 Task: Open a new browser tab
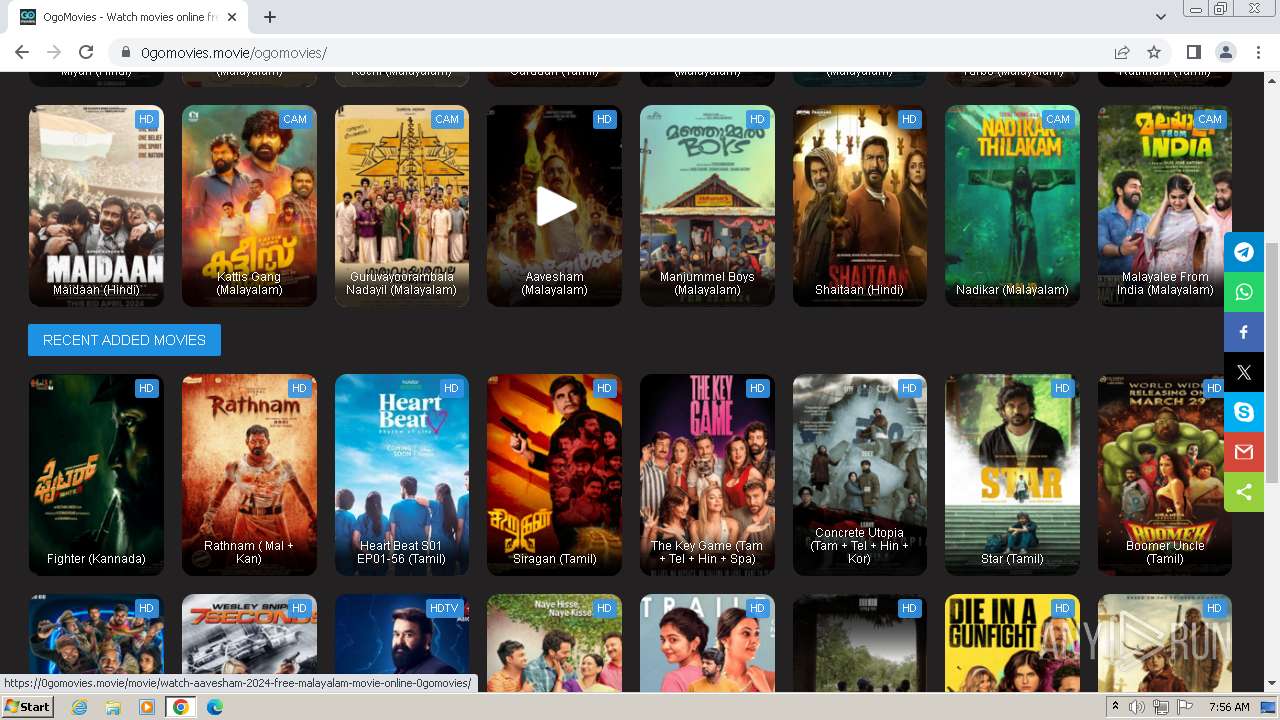click(x=270, y=17)
